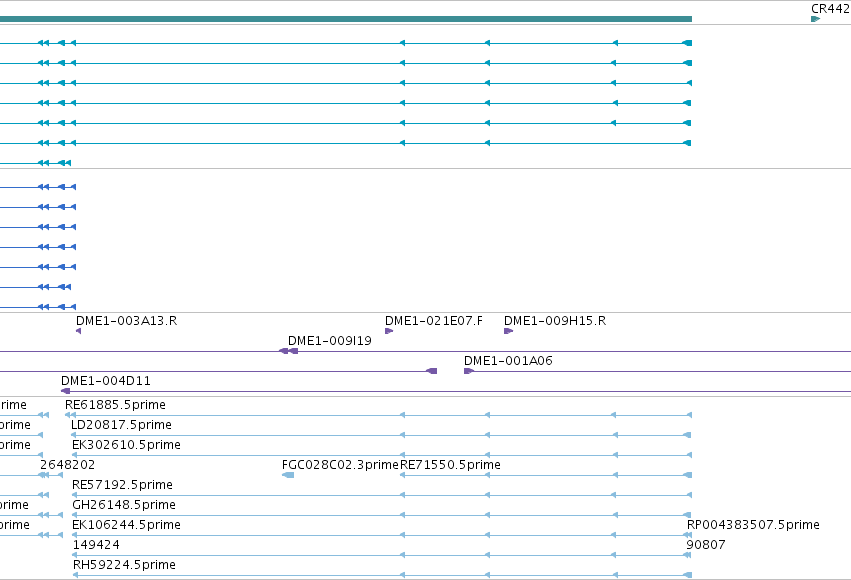
Task: Click the RE61885.5prime label
Action: pyautogui.click(x=115, y=405)
